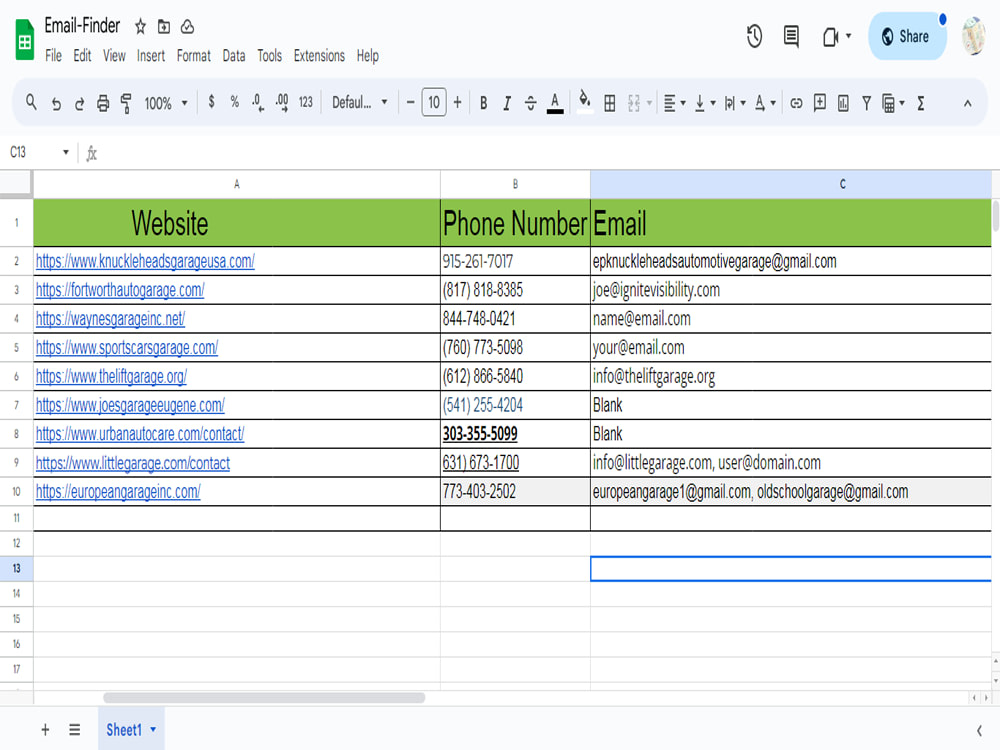Redo the last action
Image resolution: width=1000 pixels, height=750 pixels.
point(79,103)
